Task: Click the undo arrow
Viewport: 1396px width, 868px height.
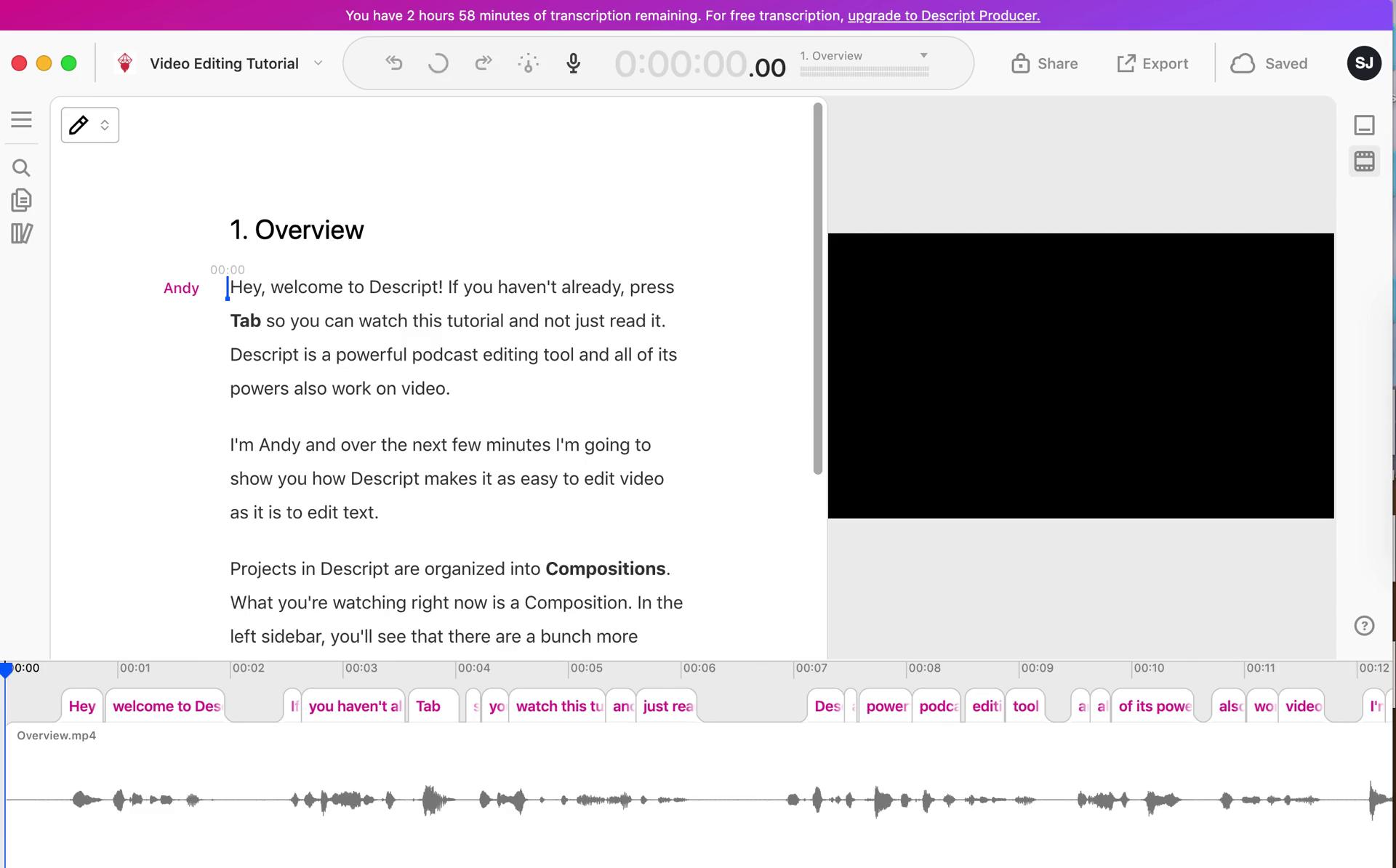Action: point(394,63)
